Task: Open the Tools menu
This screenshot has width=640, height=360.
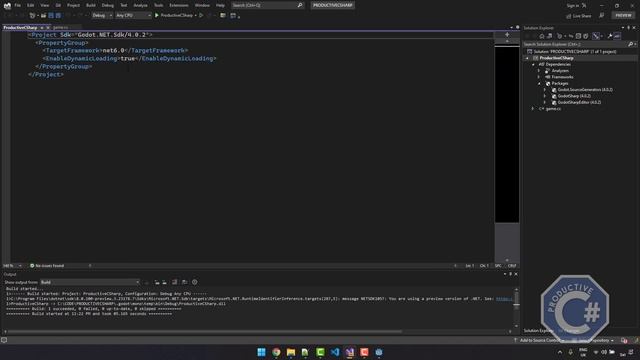Action: (158, 5)
